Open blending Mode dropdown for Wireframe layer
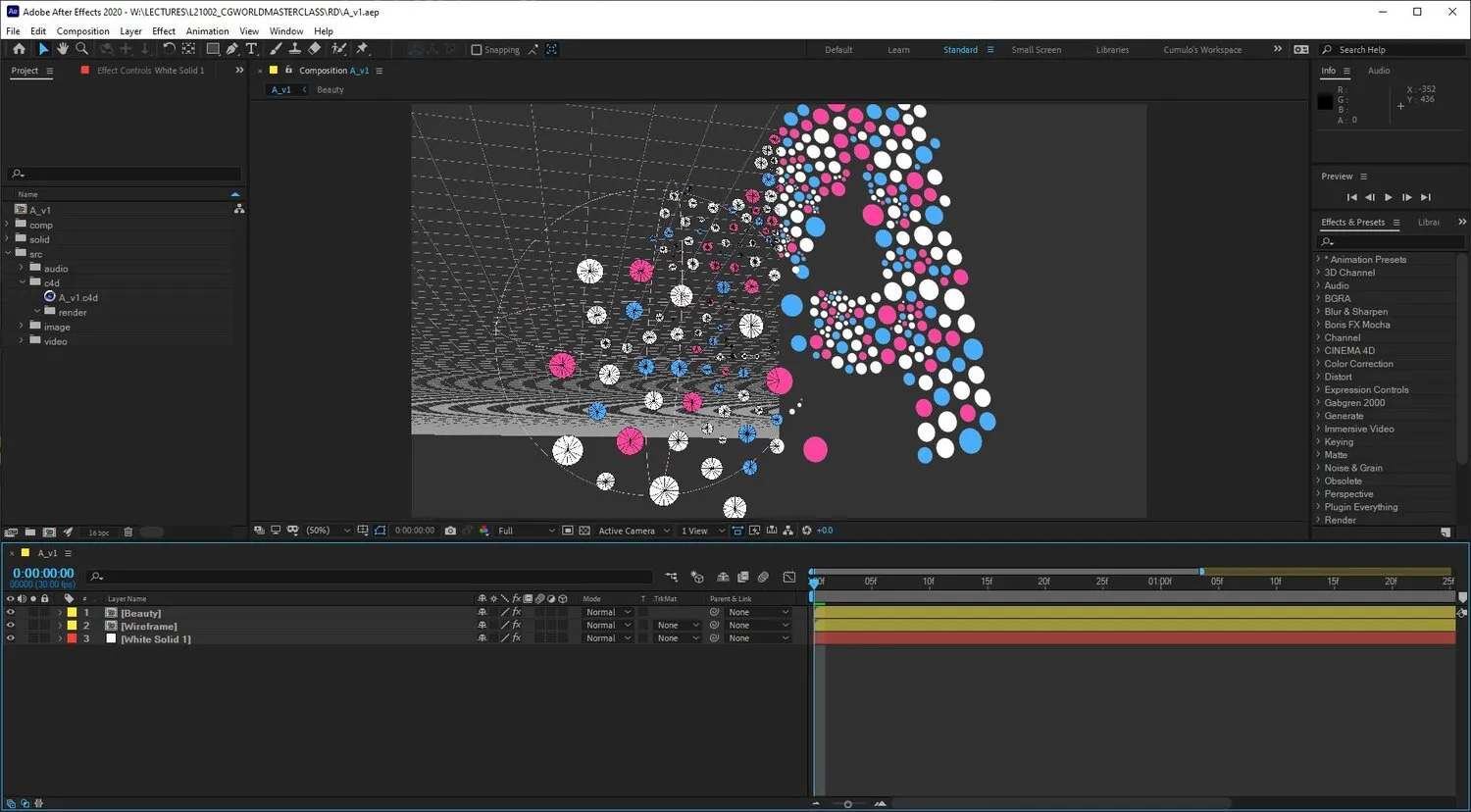This screenshot has height=812, width=1471. tap(607, 626)
